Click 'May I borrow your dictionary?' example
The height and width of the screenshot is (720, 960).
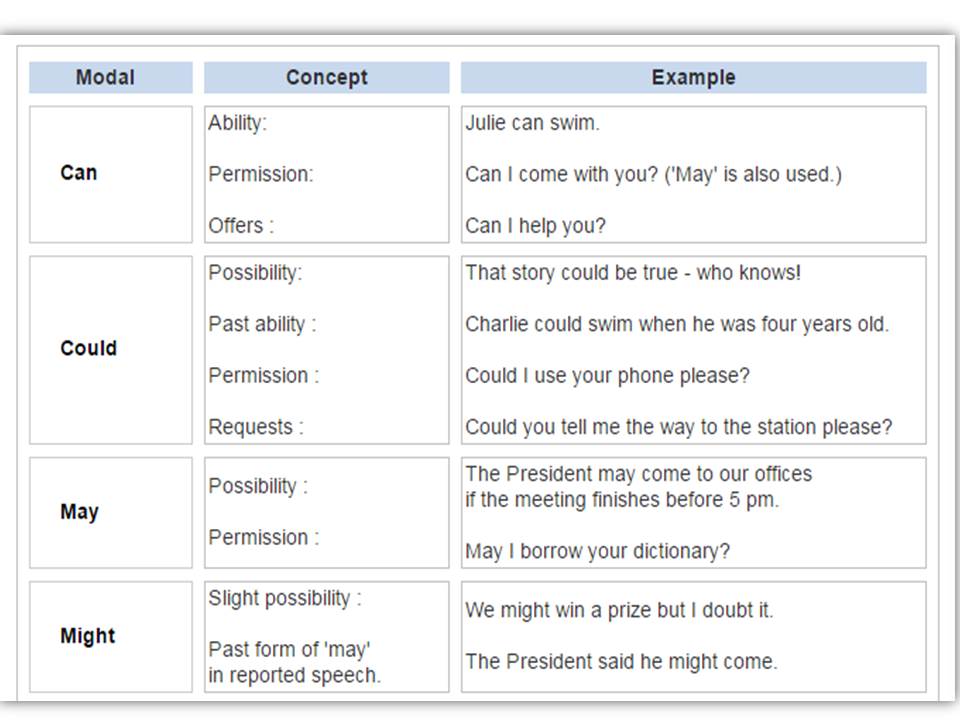[597, 551]
